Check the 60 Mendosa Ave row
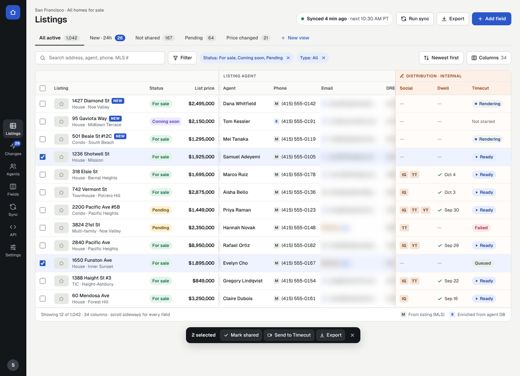This screenshot has height=376, width=520. [43, 299]
